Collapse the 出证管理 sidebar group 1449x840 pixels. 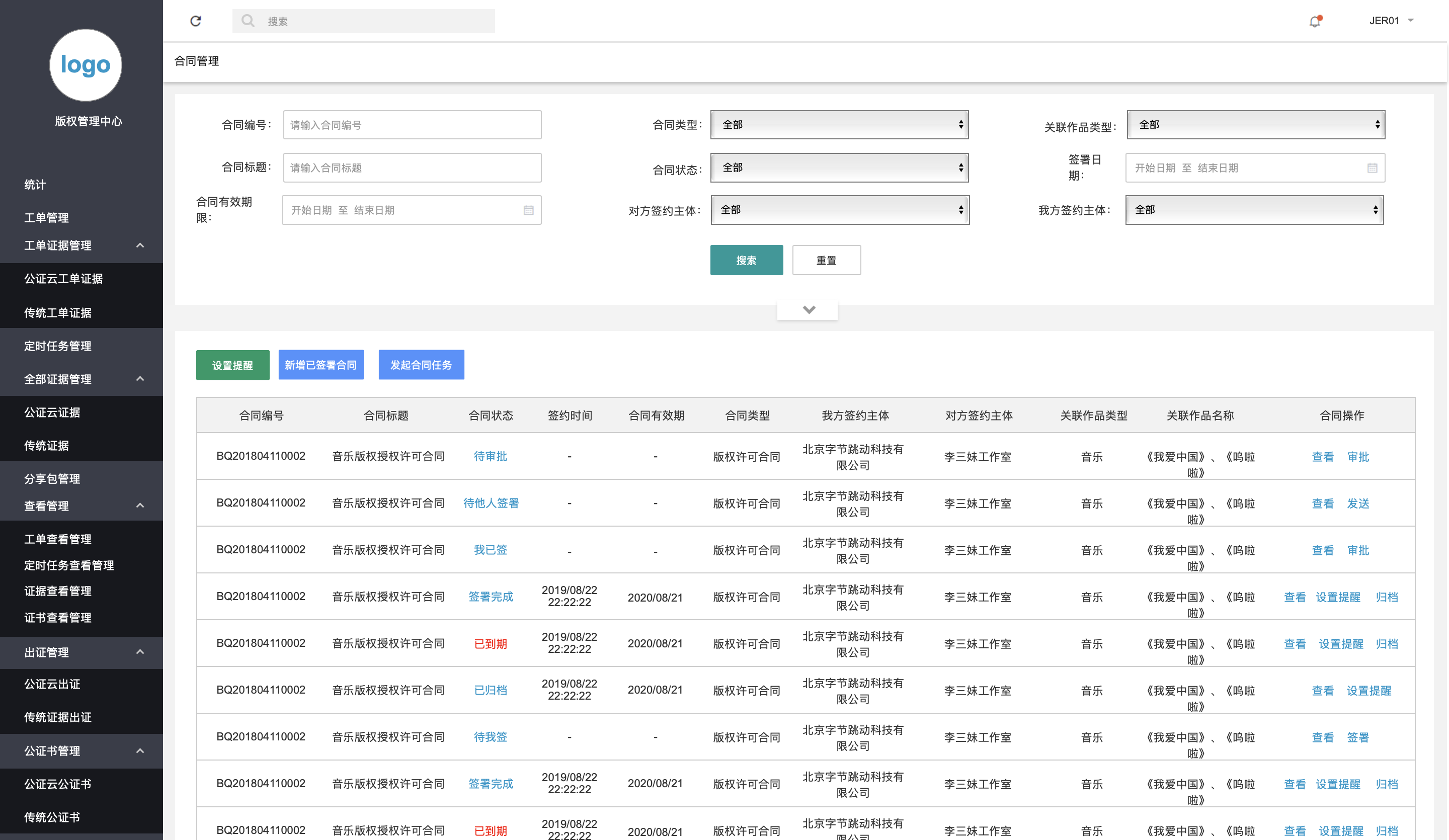point(140,652)
